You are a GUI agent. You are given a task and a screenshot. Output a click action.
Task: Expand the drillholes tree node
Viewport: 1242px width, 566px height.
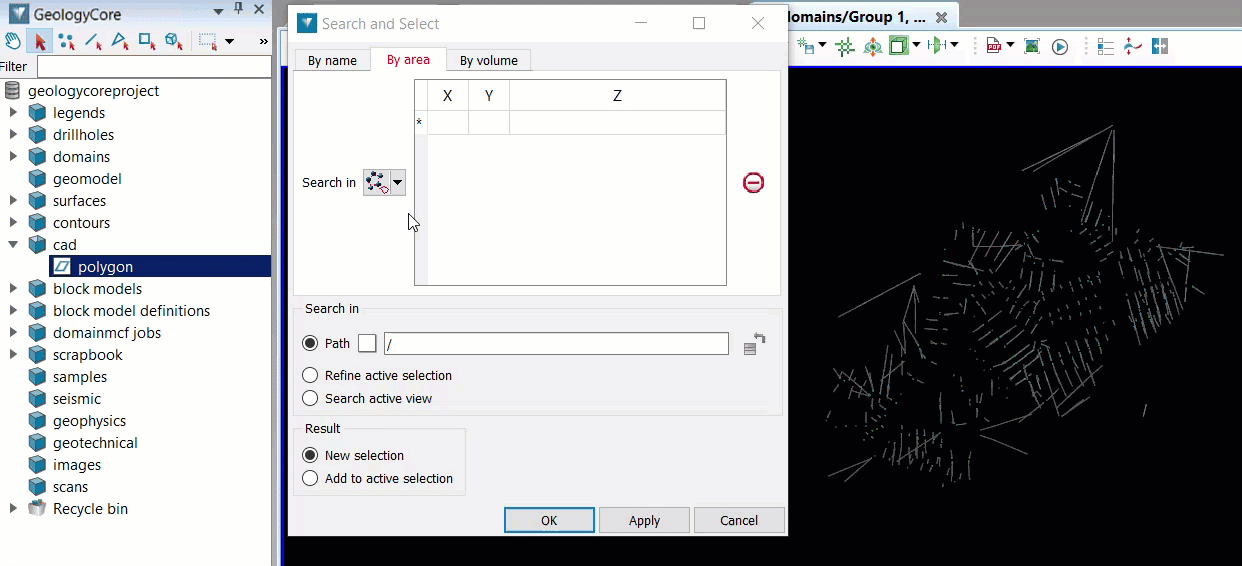click(x=13, y=135)
